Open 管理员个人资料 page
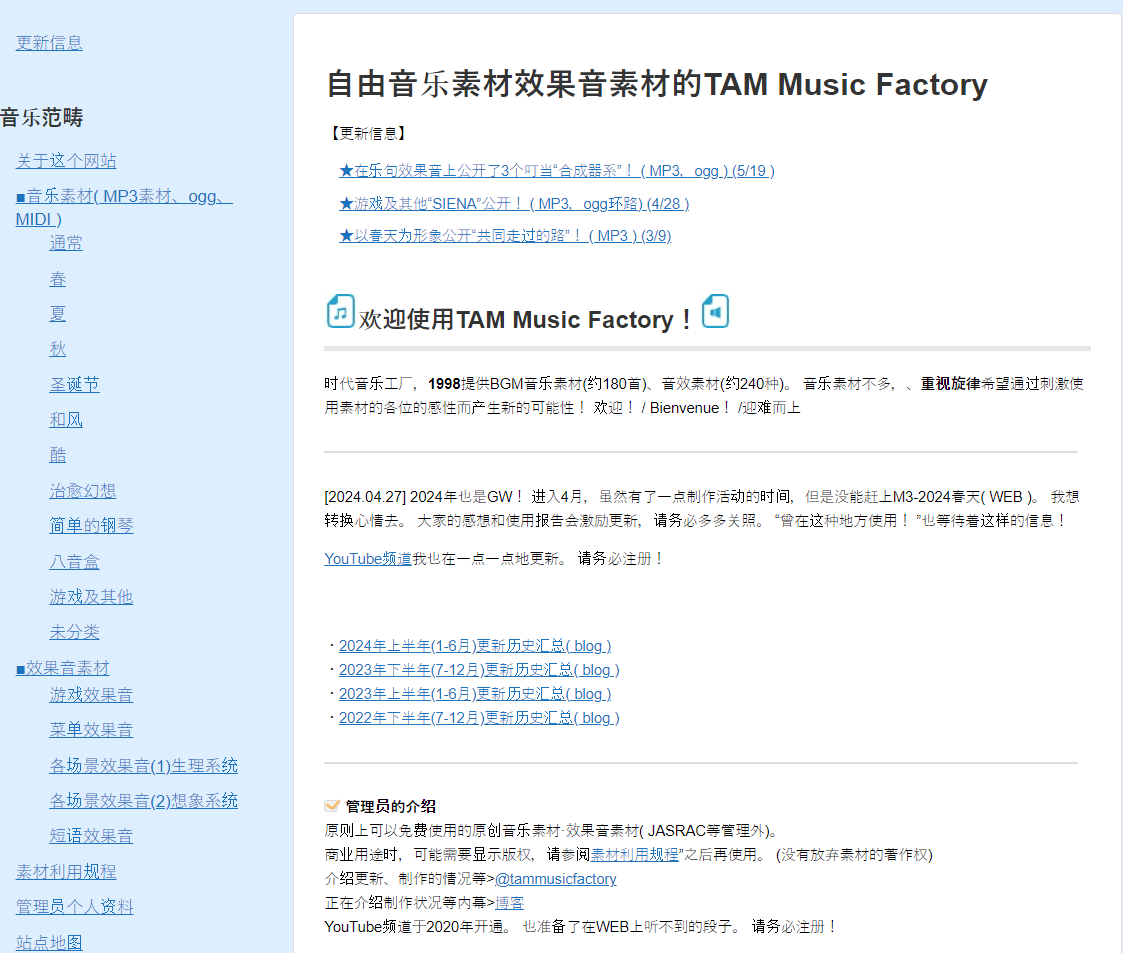The height and width of the screenshot is (953, 1123). pyautogui.click(x=74, y=906)
